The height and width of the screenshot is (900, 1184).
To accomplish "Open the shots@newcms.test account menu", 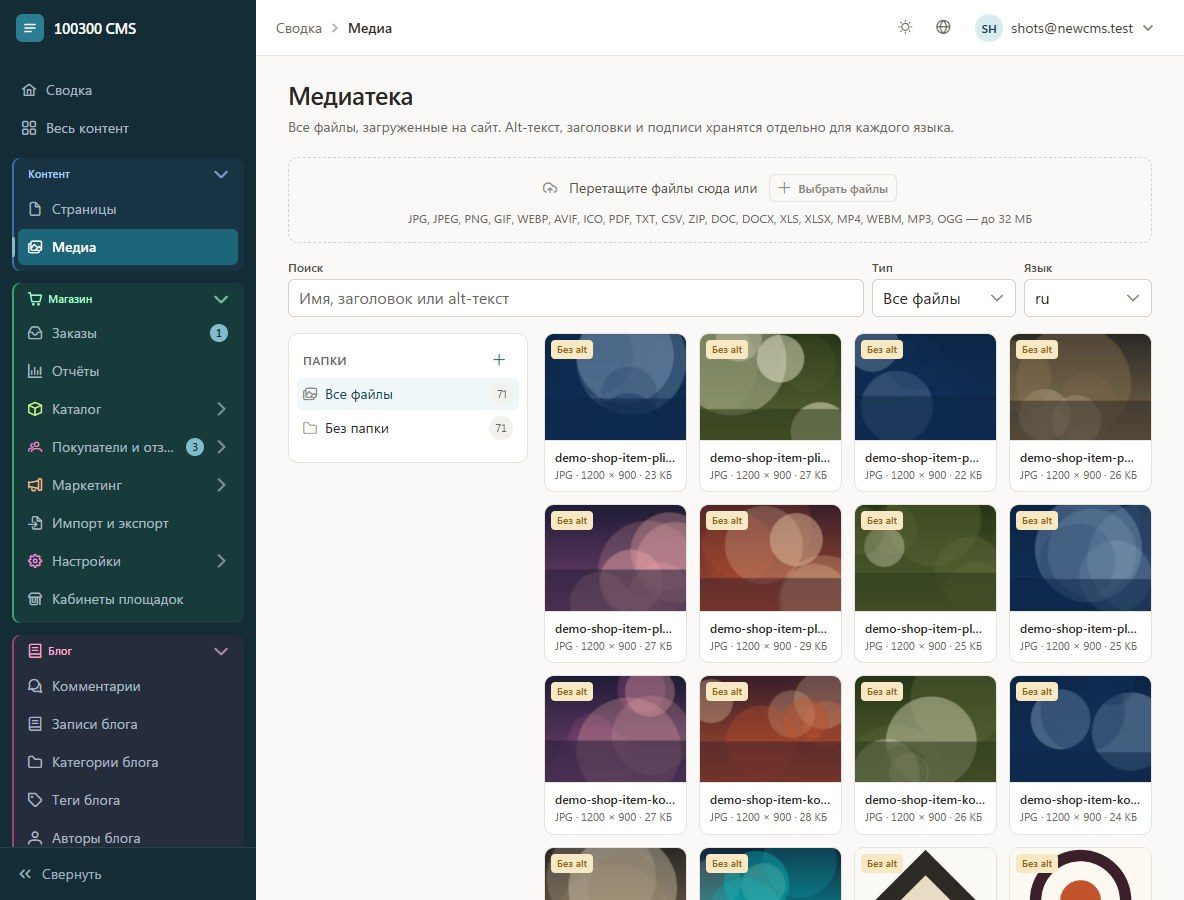I will [1065, 28].
